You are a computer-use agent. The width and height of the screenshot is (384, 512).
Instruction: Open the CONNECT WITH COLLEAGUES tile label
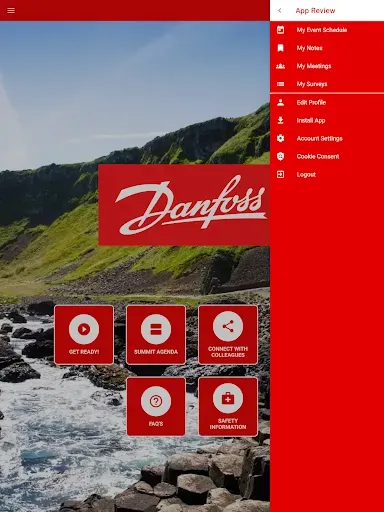[228, 352]
